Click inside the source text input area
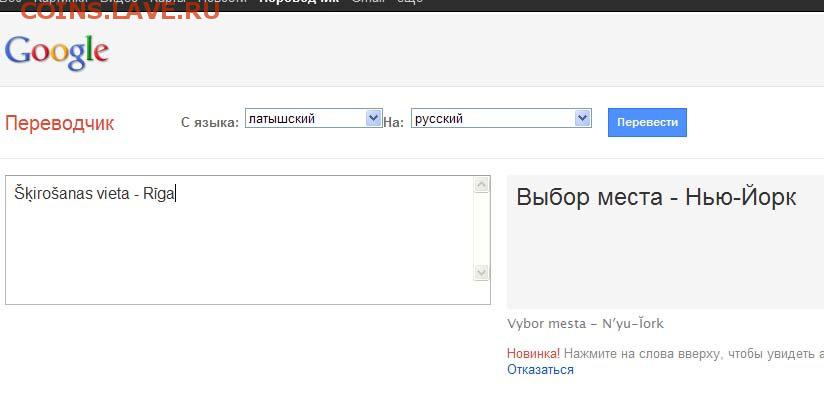824x393 pixels. (x=248, y=240)
